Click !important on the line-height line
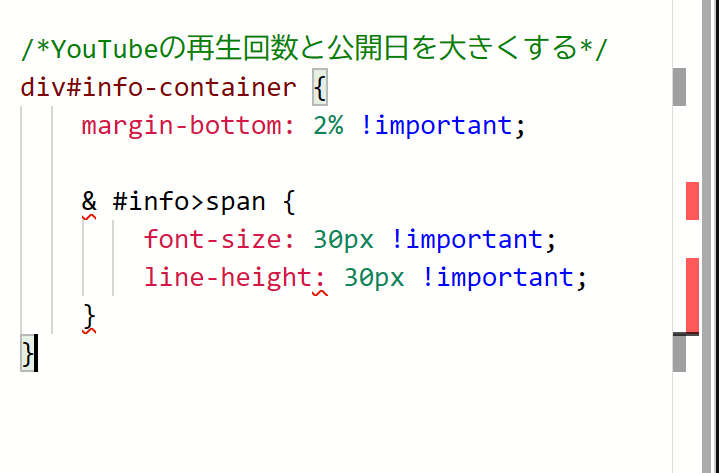The image size is (719, 473). tap(498, 278)
